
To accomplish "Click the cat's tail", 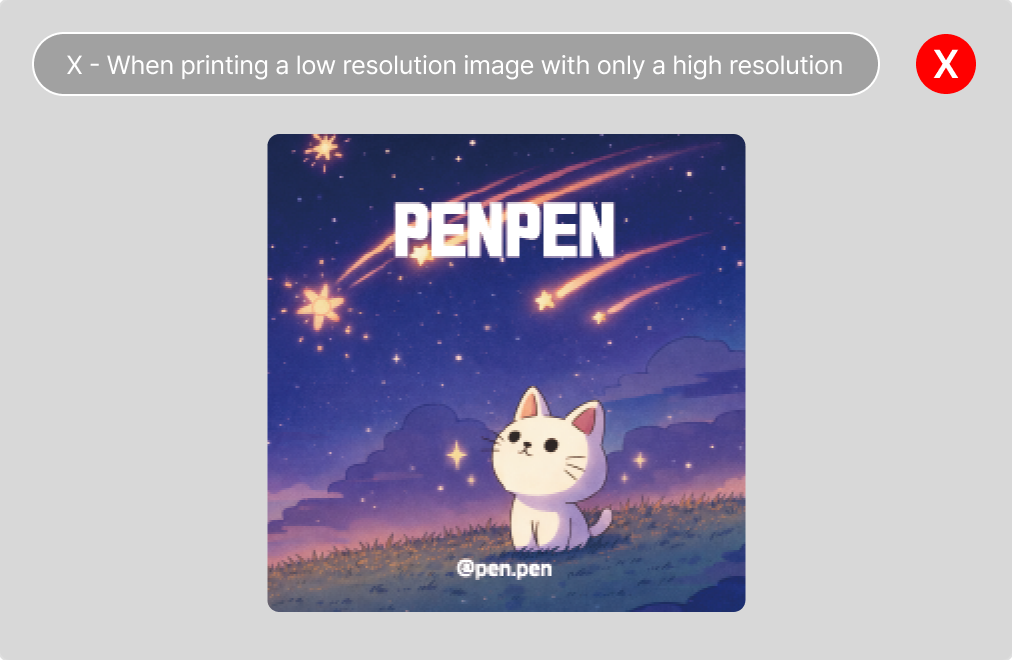I will pyautogui.click(x=600, y=523).
